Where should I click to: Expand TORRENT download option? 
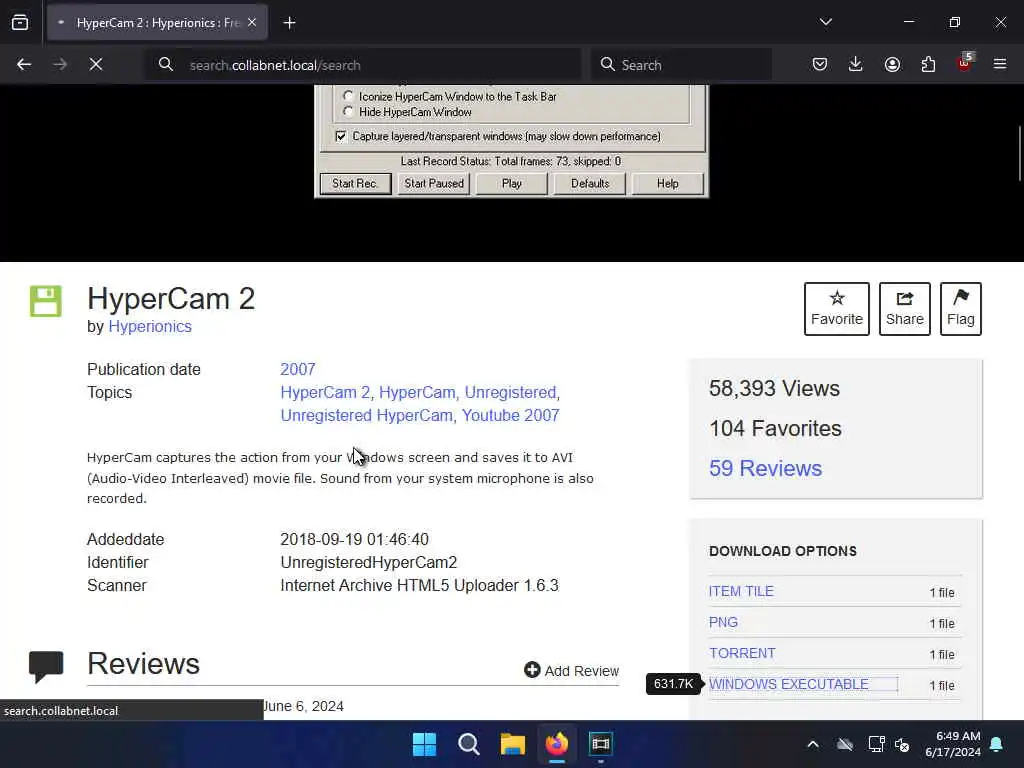pyautogui.click(x=743, y=653)
